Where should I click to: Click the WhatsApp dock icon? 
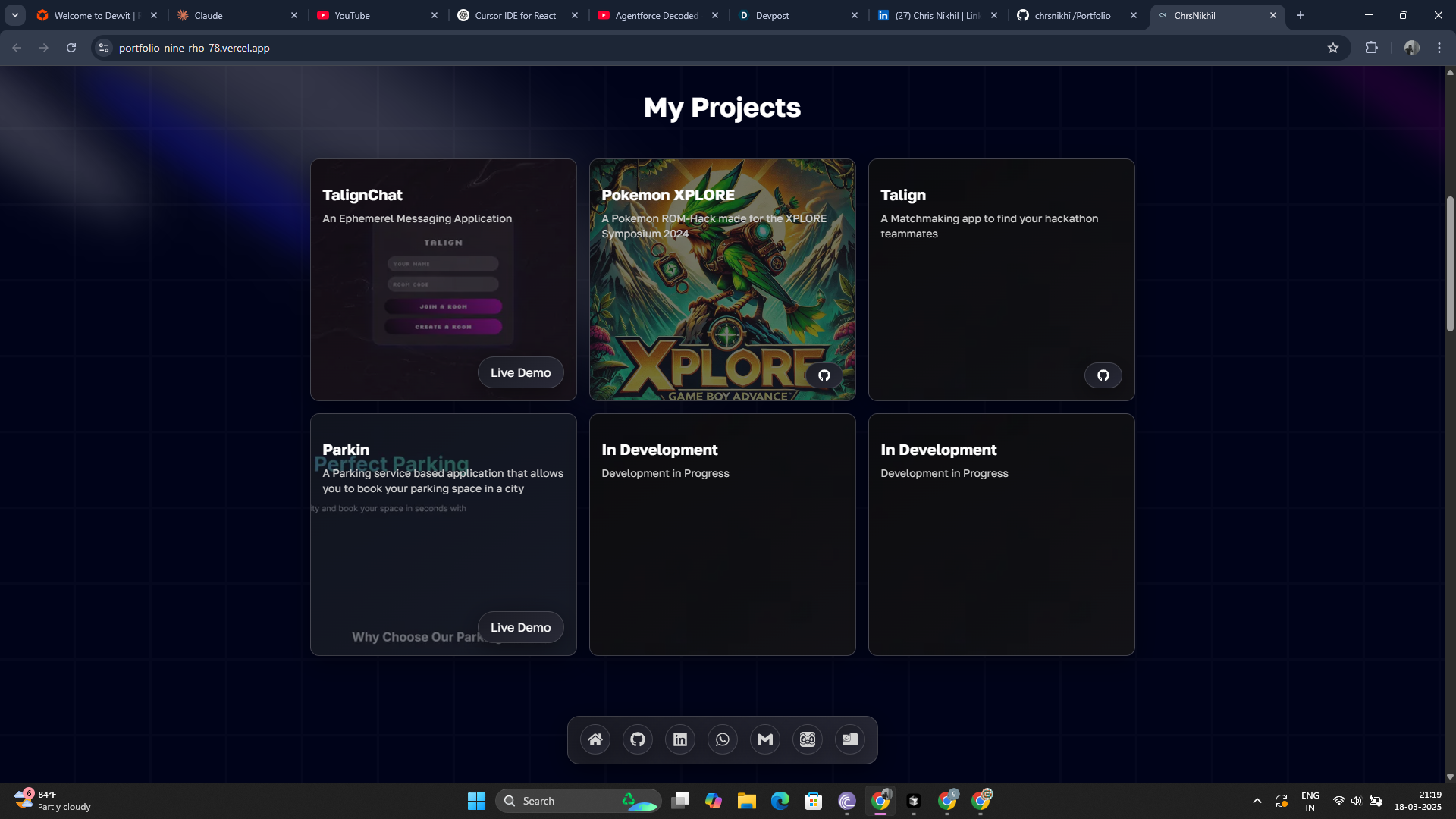point(723,739)
